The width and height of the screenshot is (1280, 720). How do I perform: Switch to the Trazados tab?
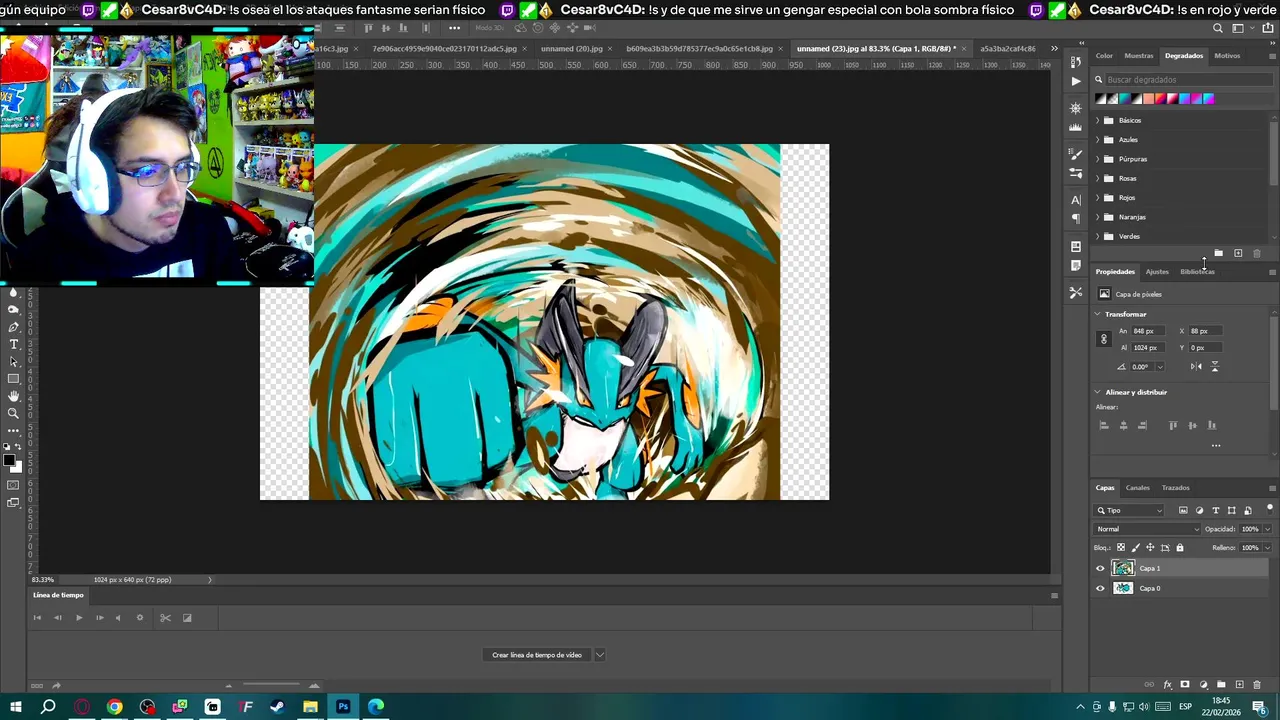pos(1176,488)
